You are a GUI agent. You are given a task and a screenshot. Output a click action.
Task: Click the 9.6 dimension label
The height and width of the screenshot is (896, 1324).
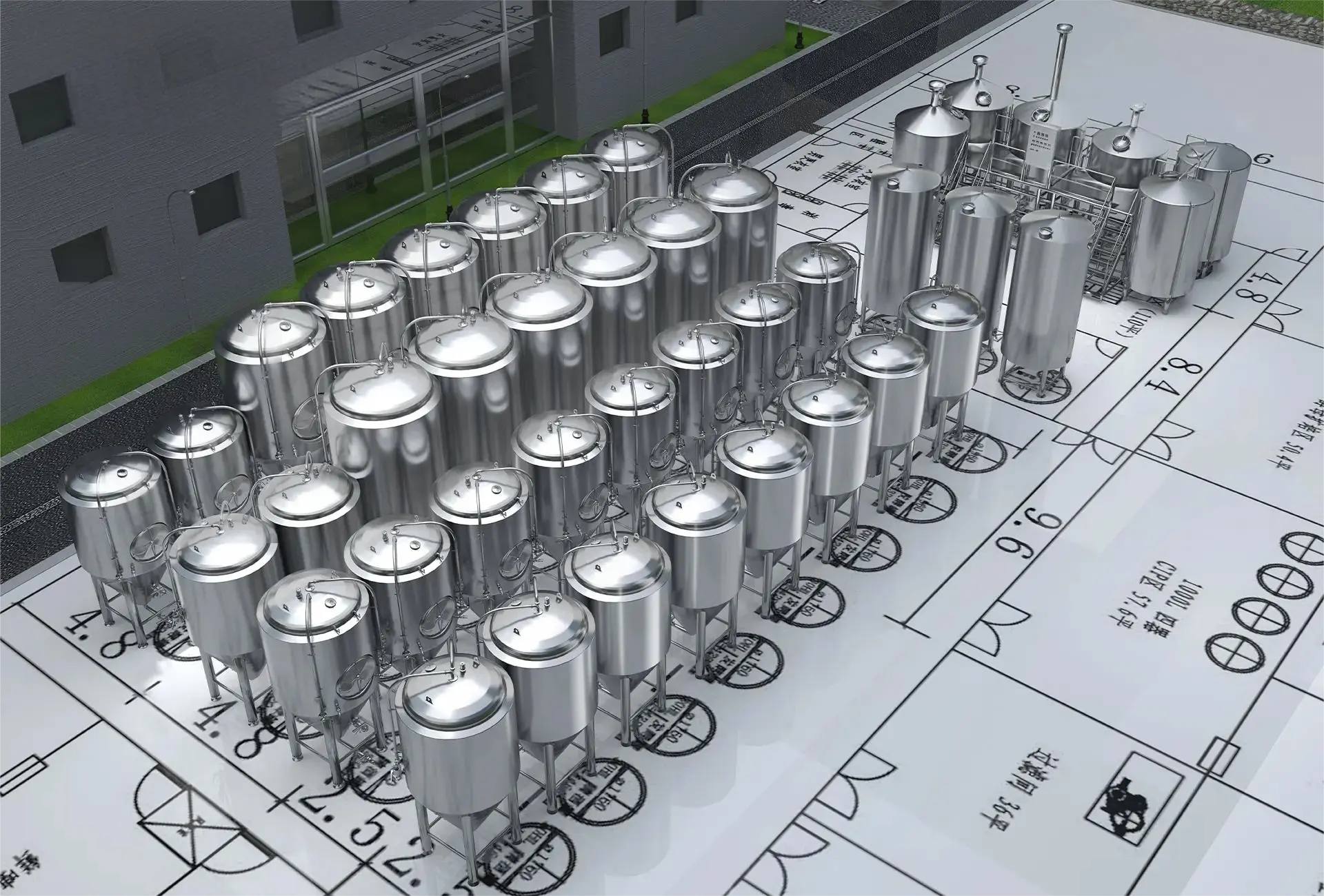tap(1029, 533)
